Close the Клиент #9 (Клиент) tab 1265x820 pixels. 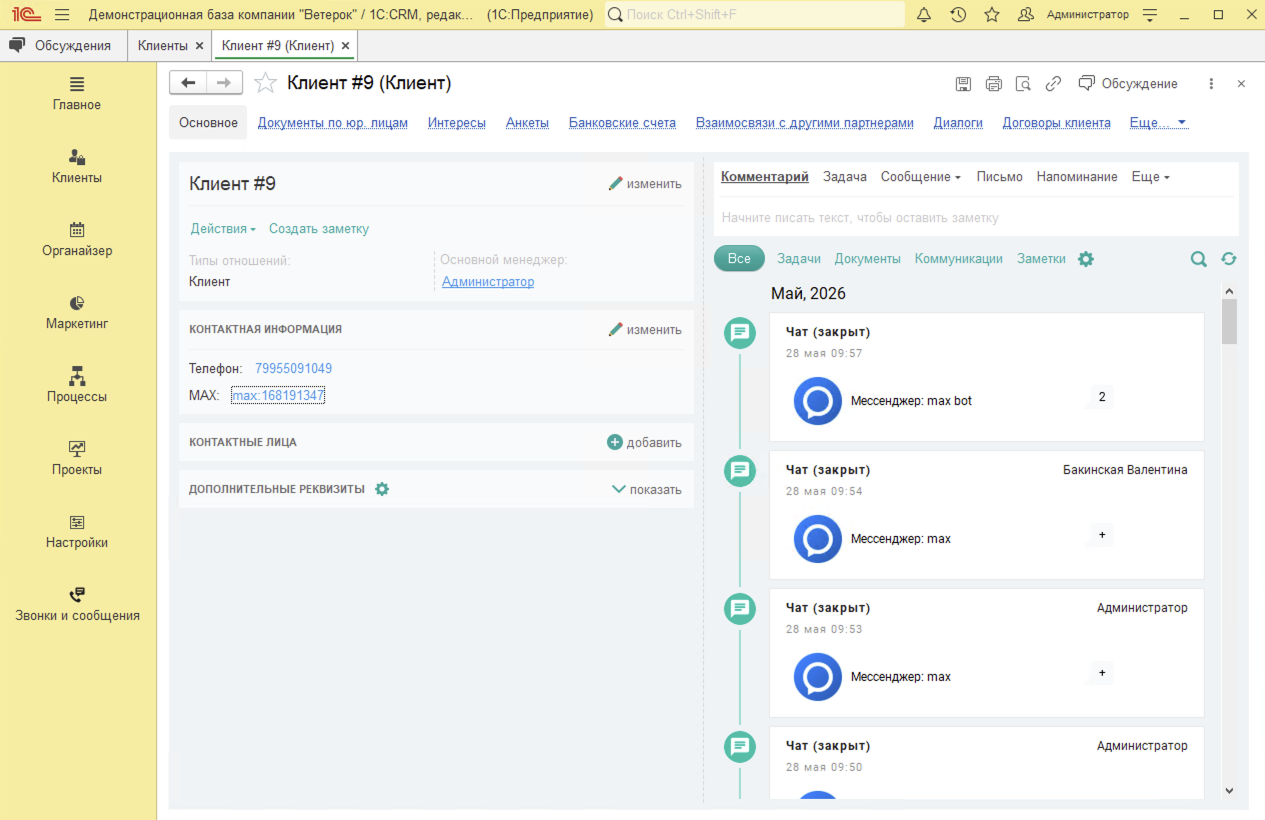click(345, 46)
